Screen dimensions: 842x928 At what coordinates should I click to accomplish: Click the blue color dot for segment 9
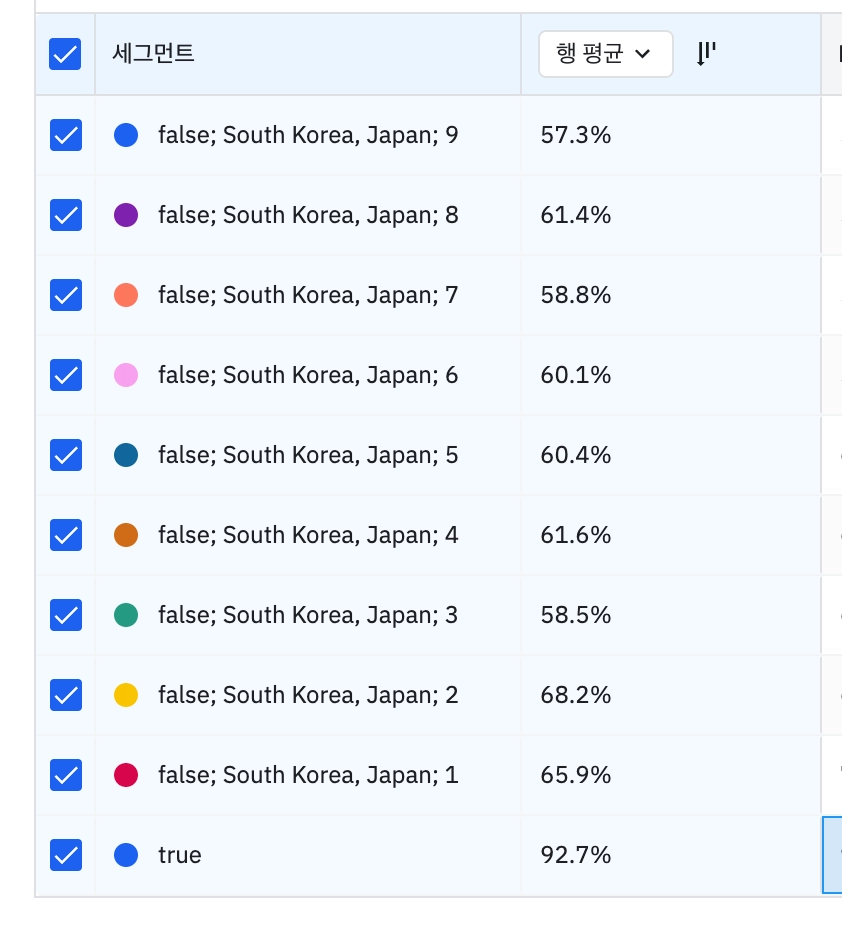click(x=126, y=135)
